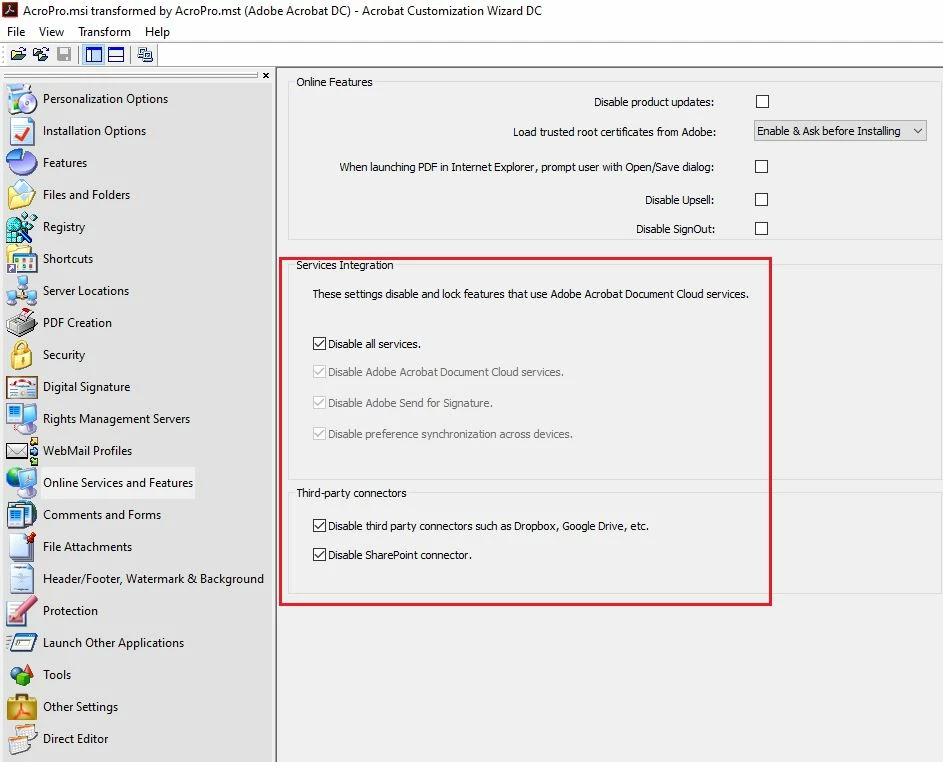This screenshot has height=762, width=943.
Task: Select Online Services and Features label
Action: point(118,483)
